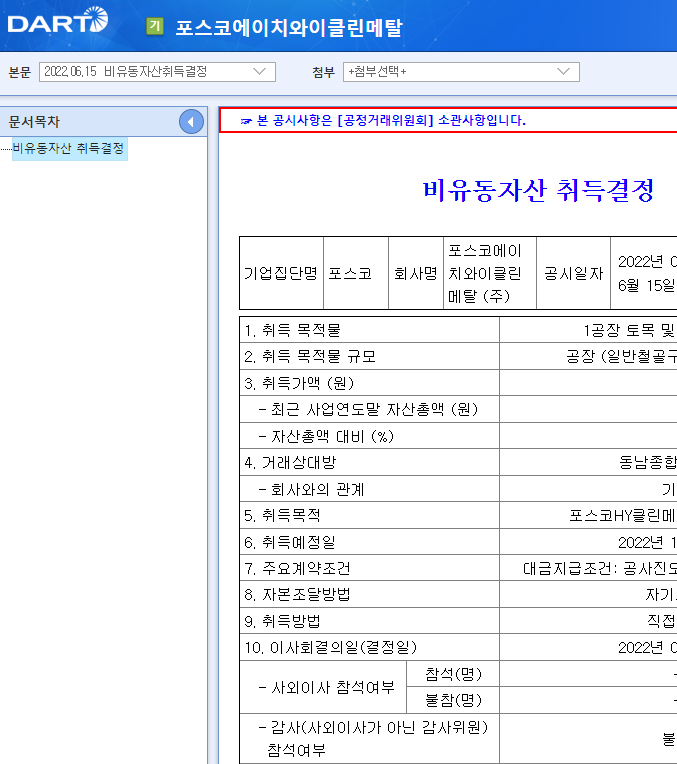Open the 첨부 attachment dropdown

click(461, 72)
